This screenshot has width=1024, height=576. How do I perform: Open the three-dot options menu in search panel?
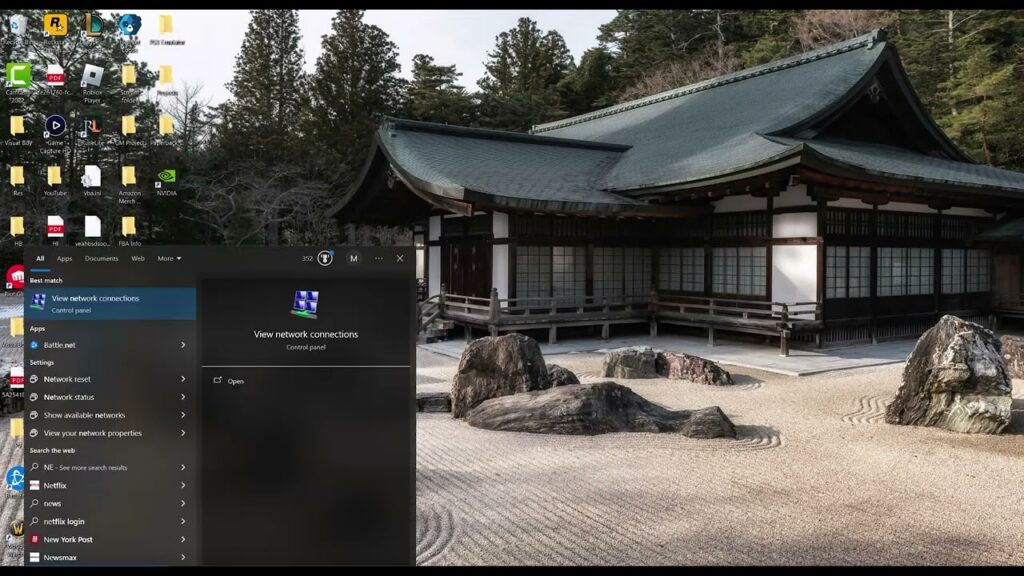tap(379, 259)
